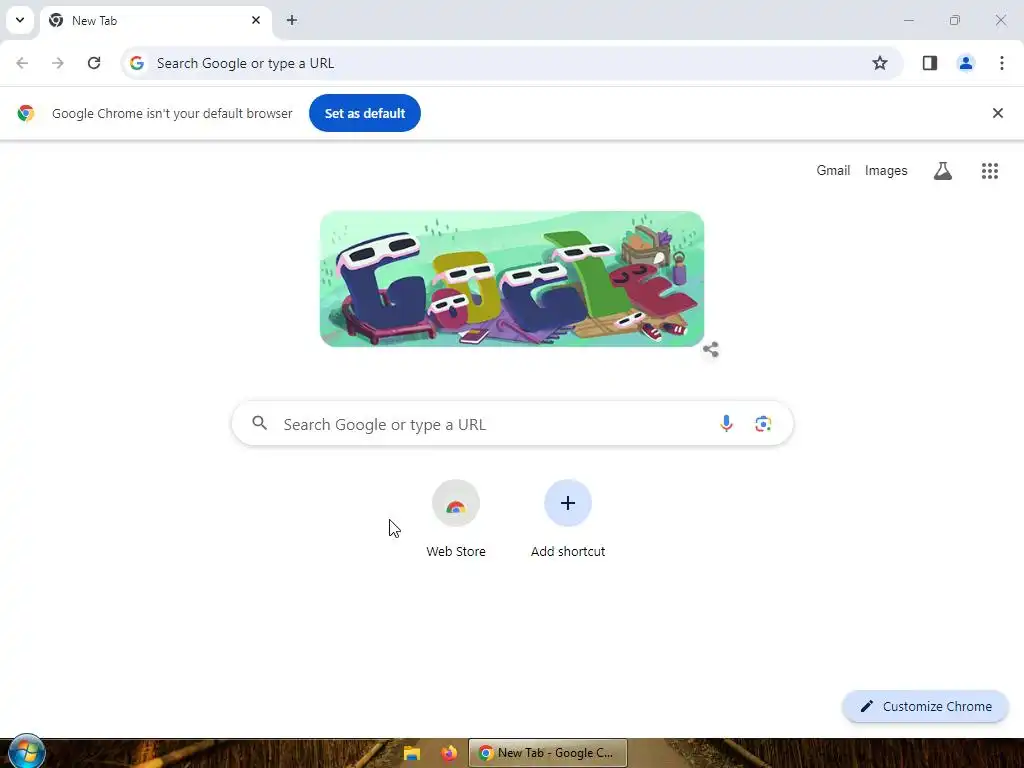Open the Gmail link

click(833, 170)
